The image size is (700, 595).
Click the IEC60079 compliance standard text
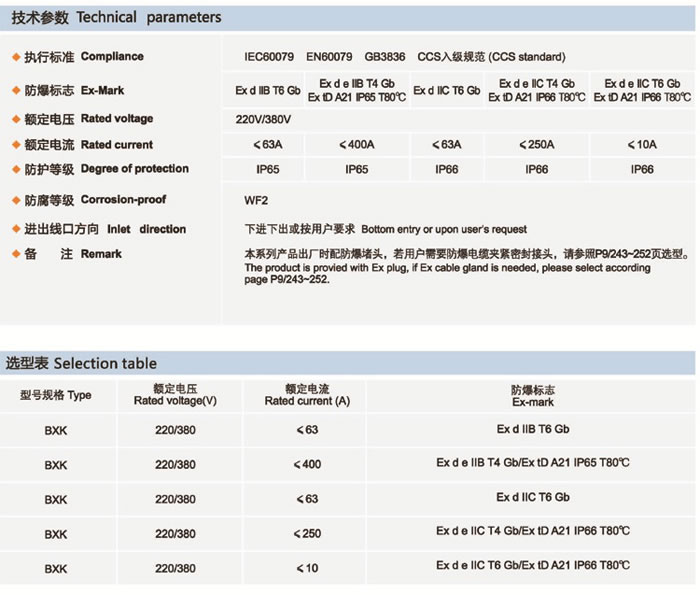click(270, 57)
